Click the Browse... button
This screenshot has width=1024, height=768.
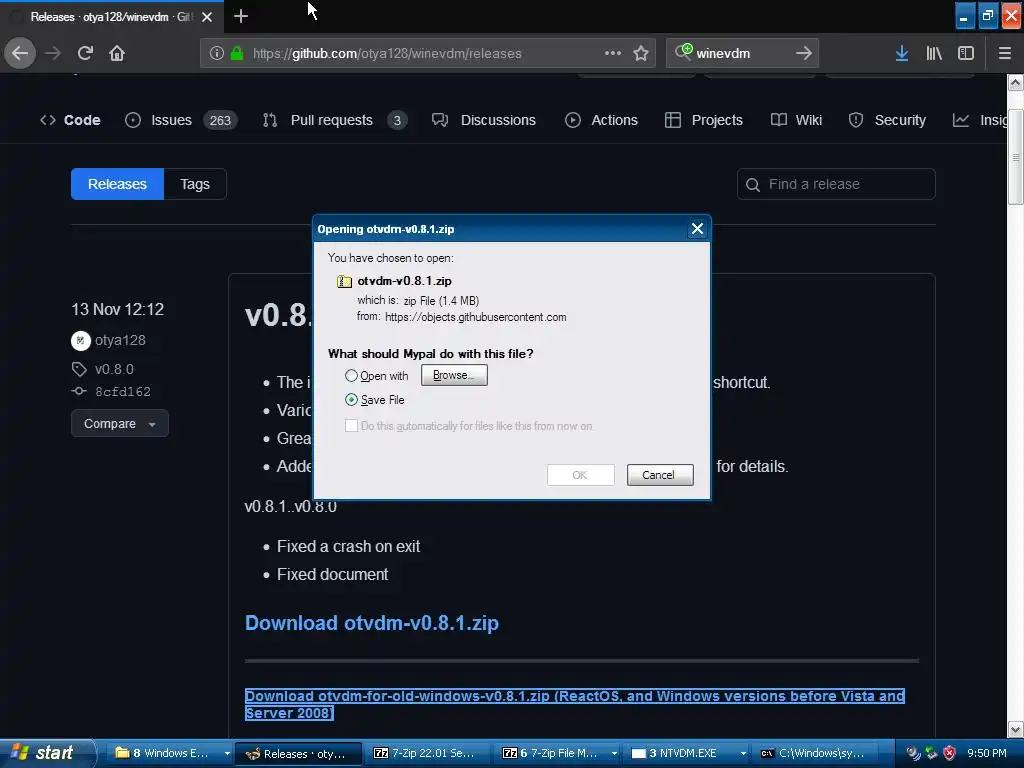454,375
